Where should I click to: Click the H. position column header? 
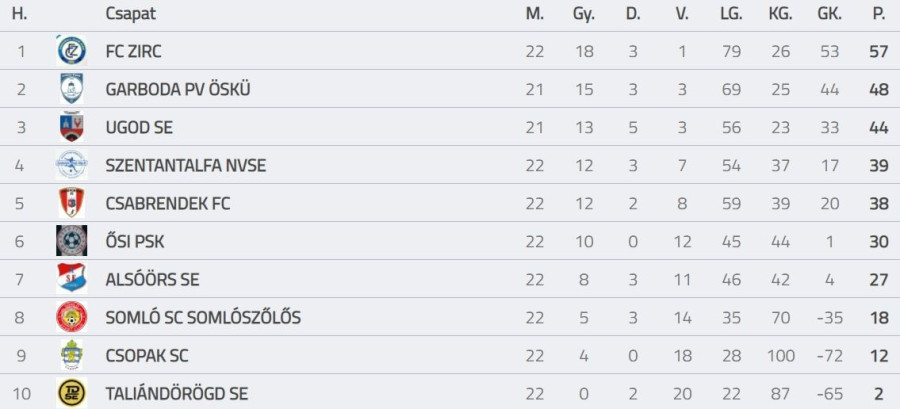click(x=20, y=14)
